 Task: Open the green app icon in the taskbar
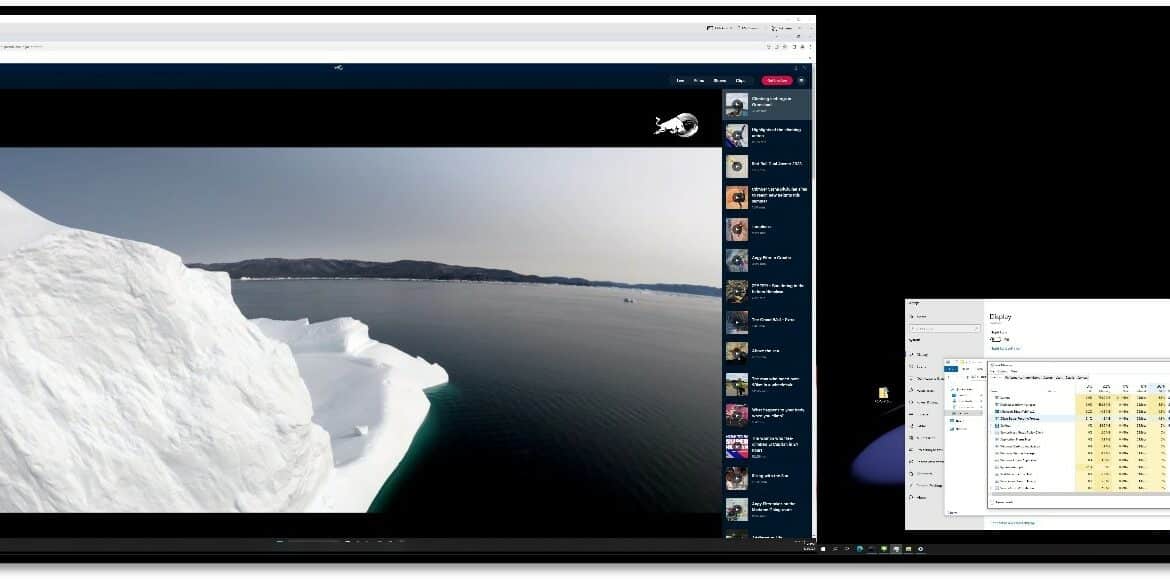[x=883, y=549]
